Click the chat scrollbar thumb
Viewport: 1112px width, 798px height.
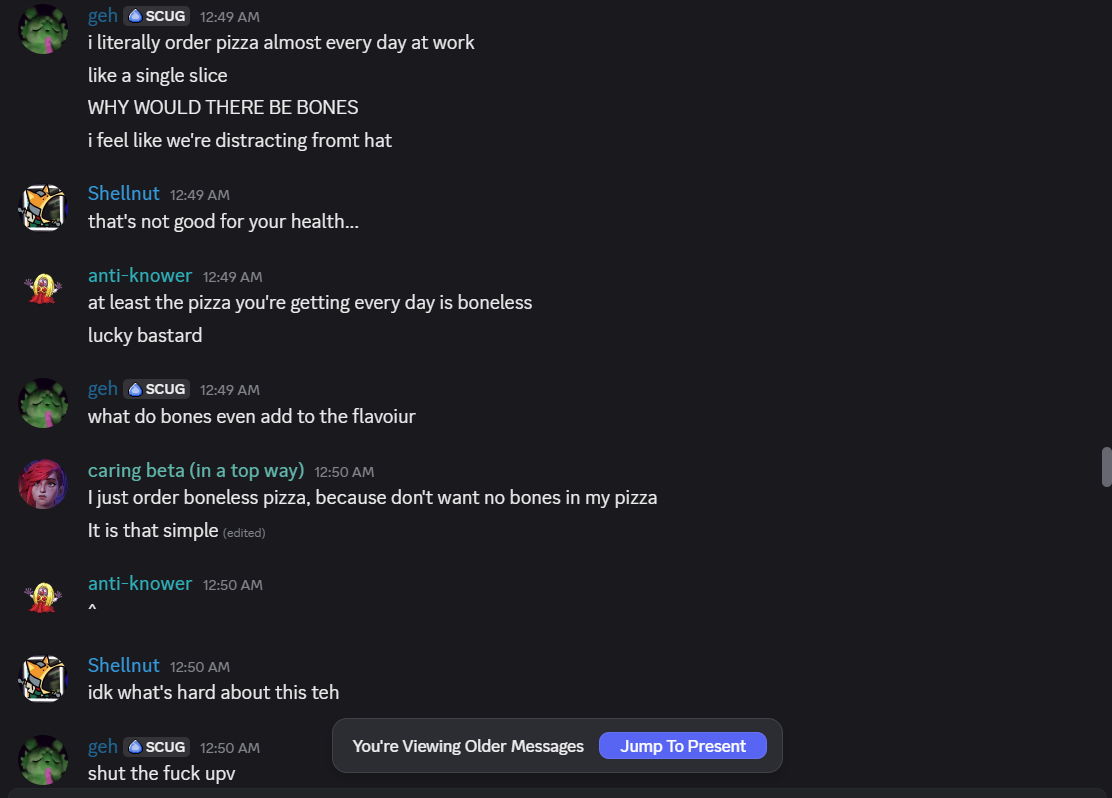coord(1106,466)
